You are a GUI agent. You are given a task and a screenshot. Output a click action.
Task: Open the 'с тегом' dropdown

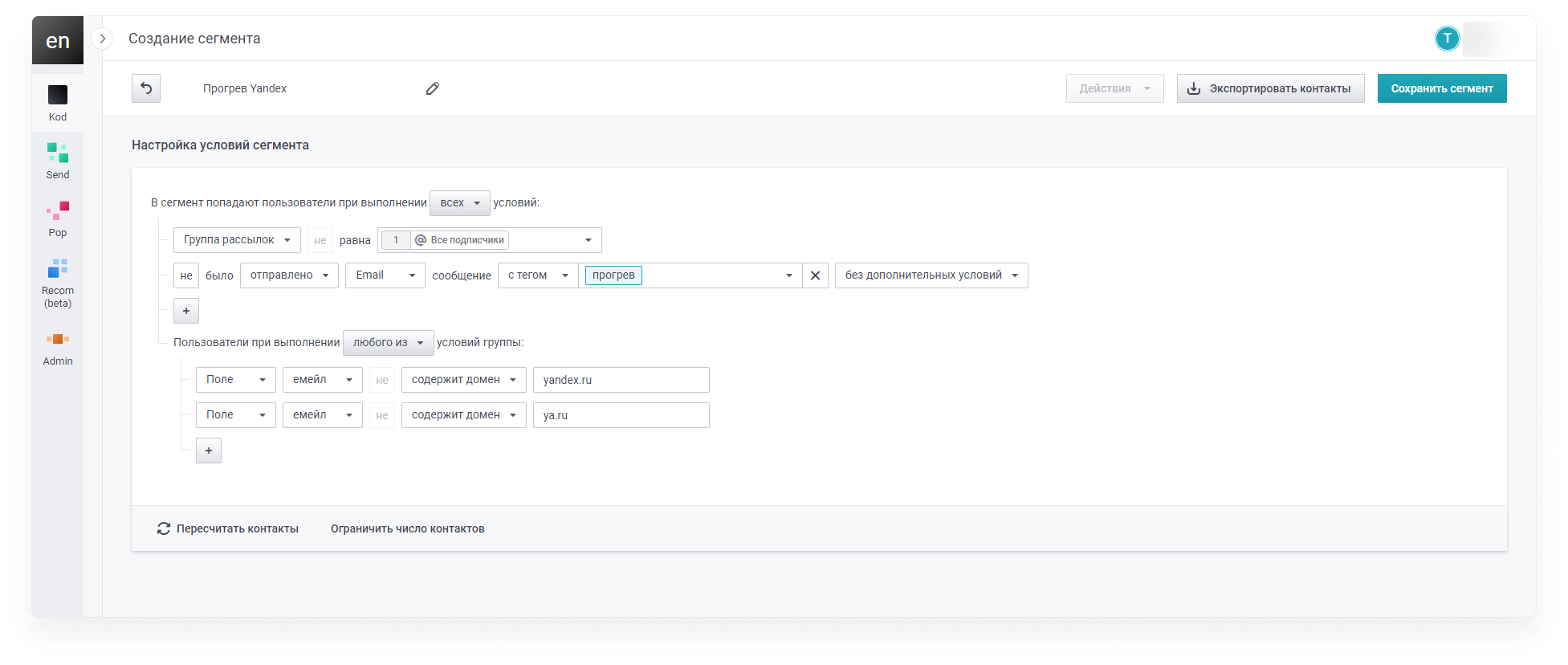[538, 275]
